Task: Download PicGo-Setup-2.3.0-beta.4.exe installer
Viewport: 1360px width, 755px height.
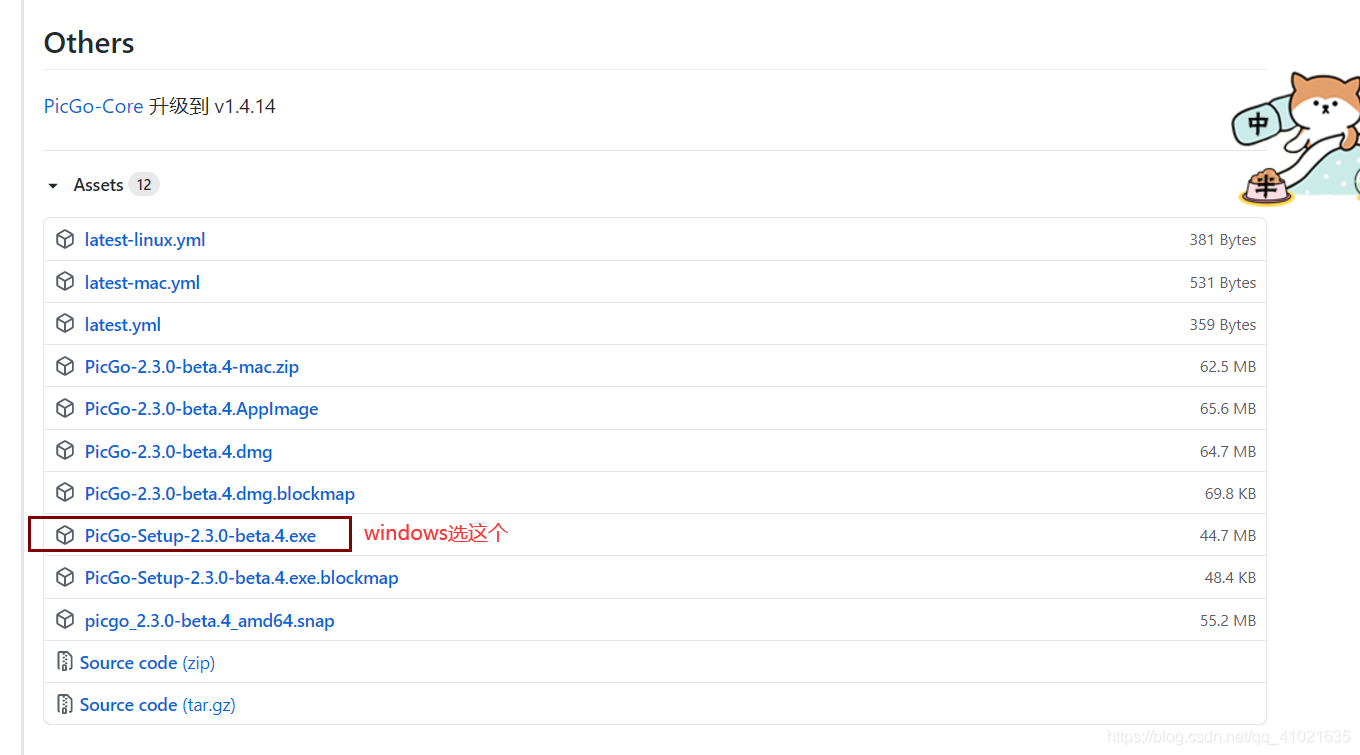Action: tap(200, 536)
